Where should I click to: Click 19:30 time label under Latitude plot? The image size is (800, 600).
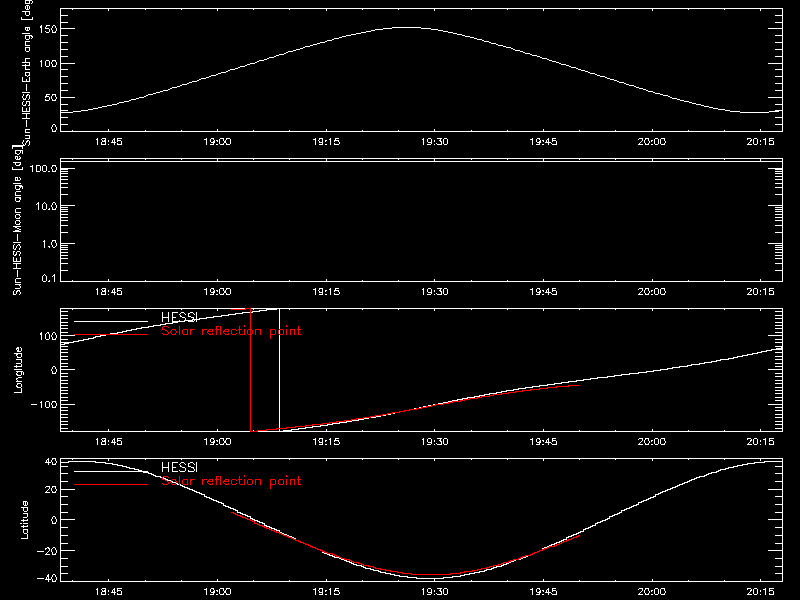point(435,592)
